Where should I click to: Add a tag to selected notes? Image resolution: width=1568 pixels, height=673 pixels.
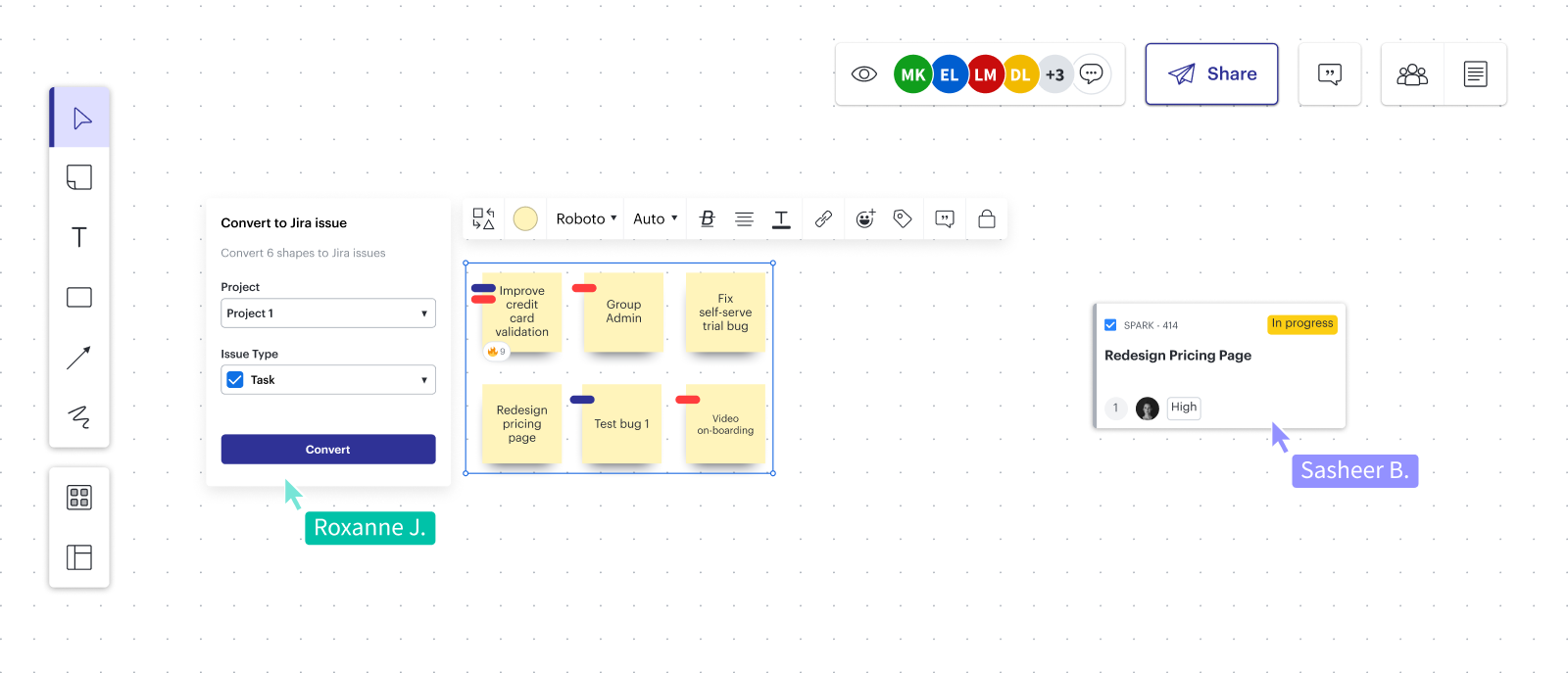[x=903, y=218]
